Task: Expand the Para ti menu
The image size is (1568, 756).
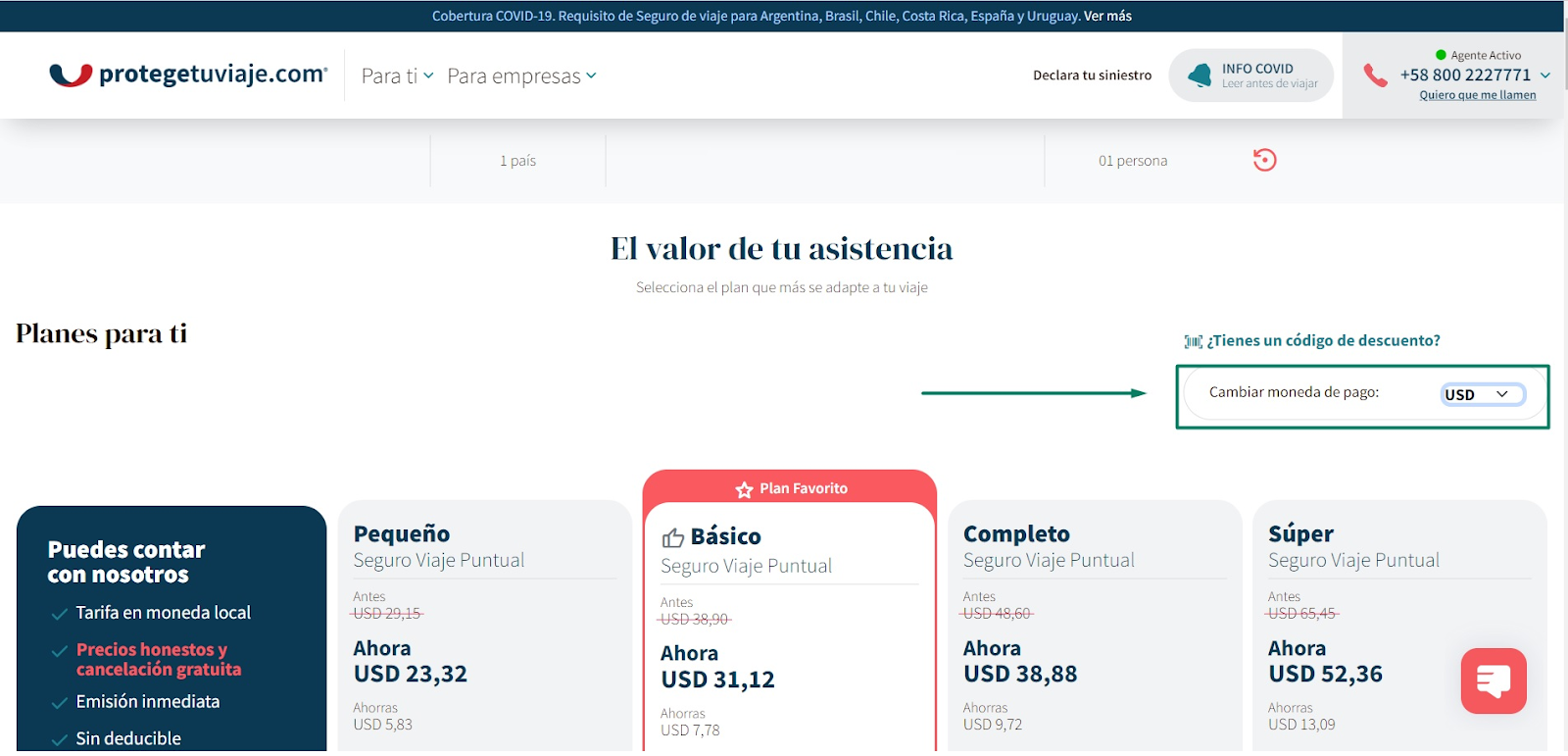Action: click(x=398, y=76)
